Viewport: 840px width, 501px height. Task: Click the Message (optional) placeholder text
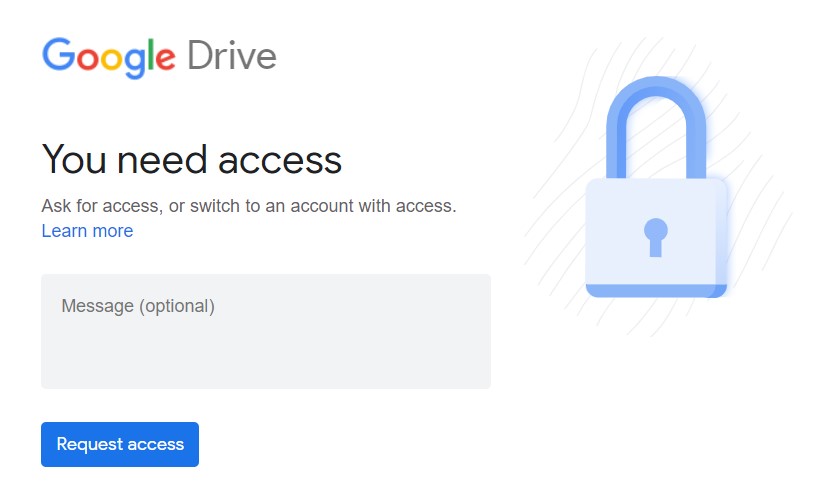tap(138, 306)
